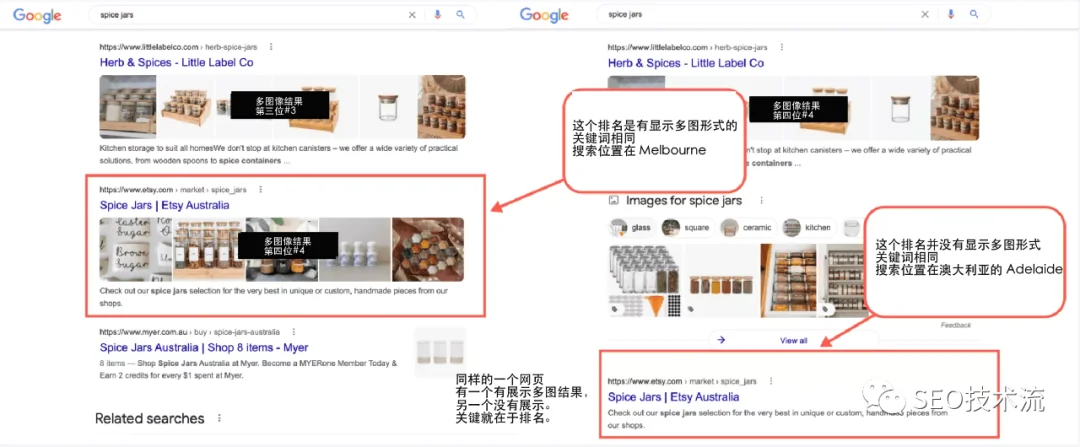The width and height of the screenshot is (1080, 447).
Task: Click the Related searches heading
Action: 149,418
